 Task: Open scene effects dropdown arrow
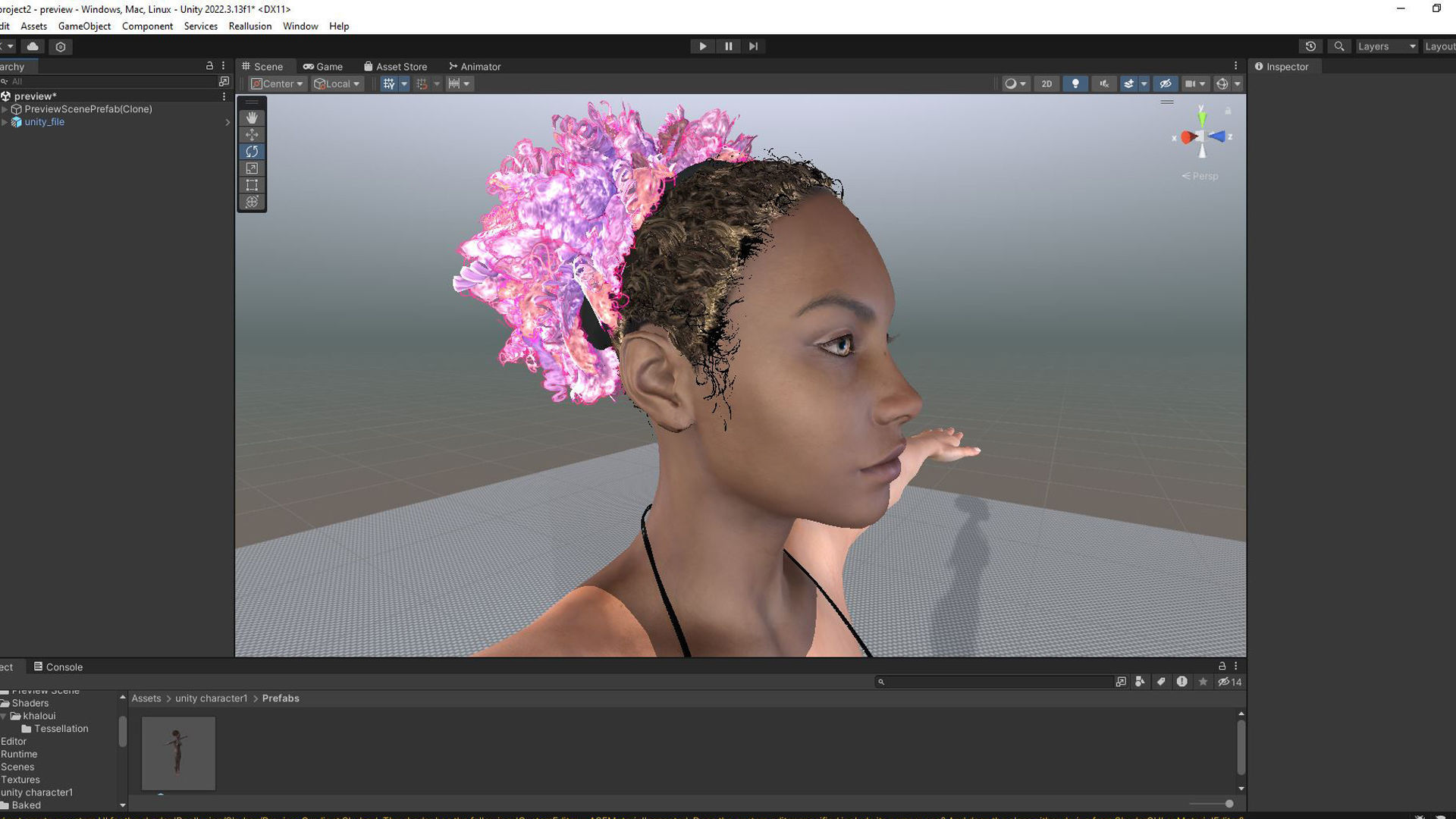point(1144,83)
